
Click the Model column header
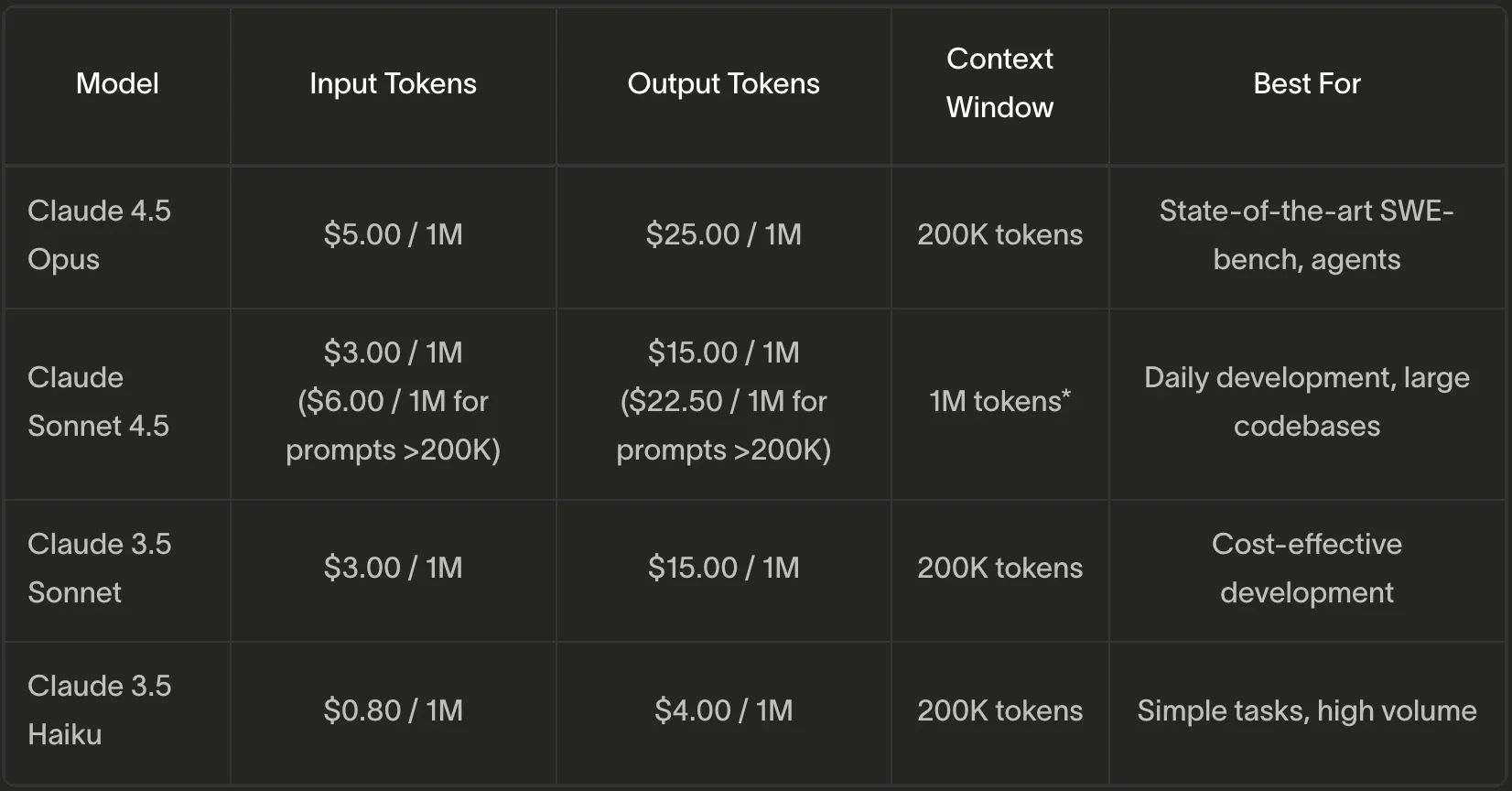click(x=117, y=83)
